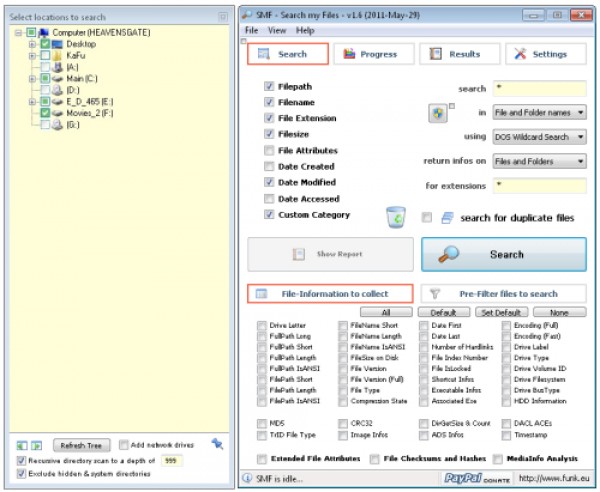Click the (D:) optical drive icon
The height and width of the screenshot is (492, 600).
(x=58, y=90)
